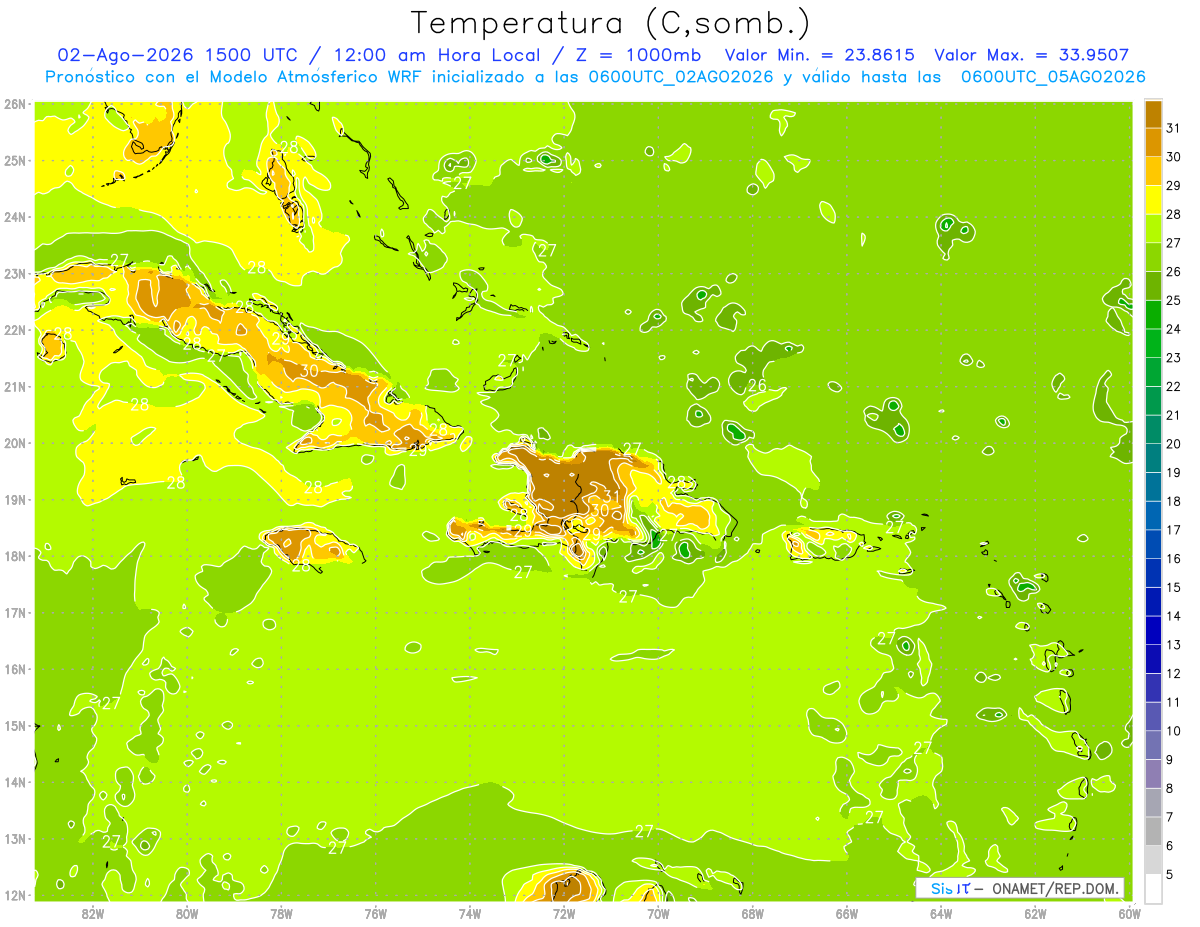Click the "74W" longitude axis label
1200x927 pixels.
470,913
